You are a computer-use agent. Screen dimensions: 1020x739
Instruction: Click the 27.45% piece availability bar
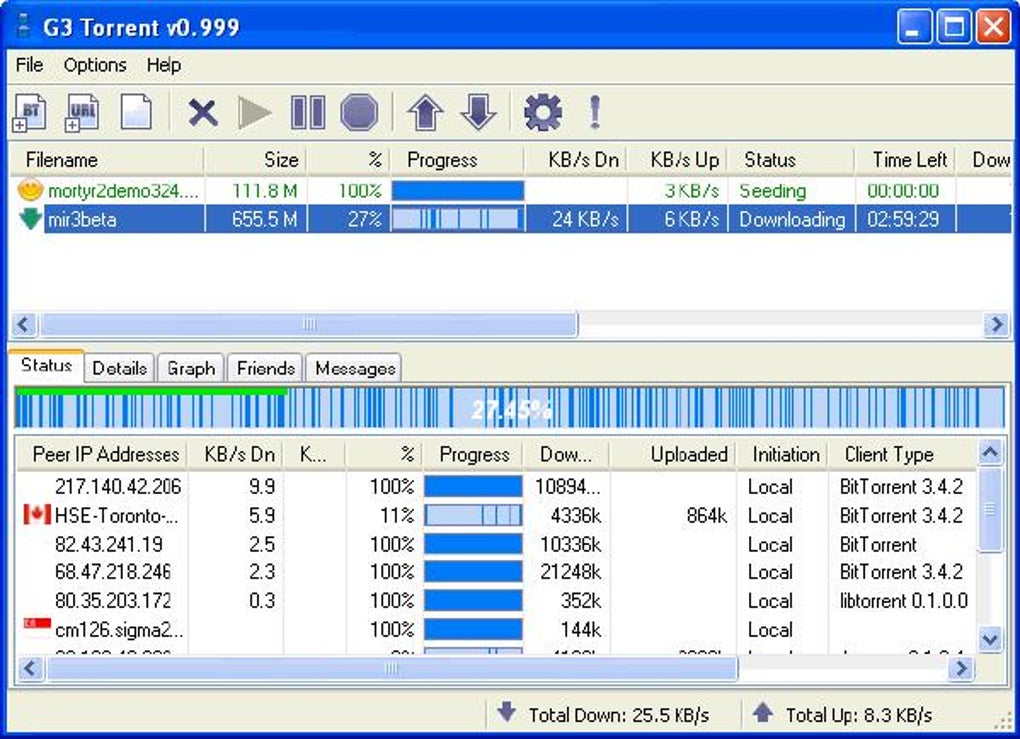(510, 407)
